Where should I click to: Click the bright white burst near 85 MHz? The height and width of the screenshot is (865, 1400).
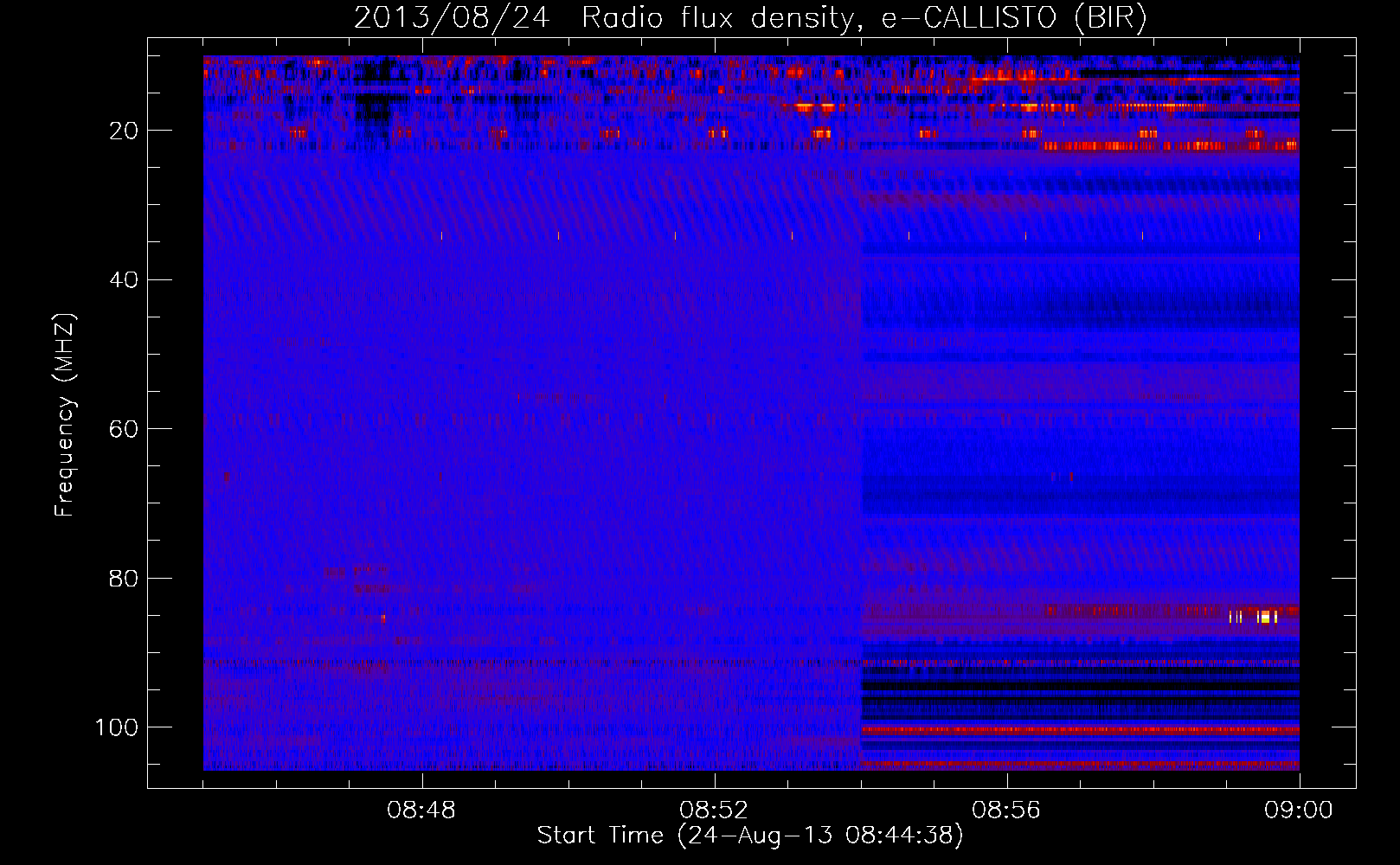[1267, 617]
